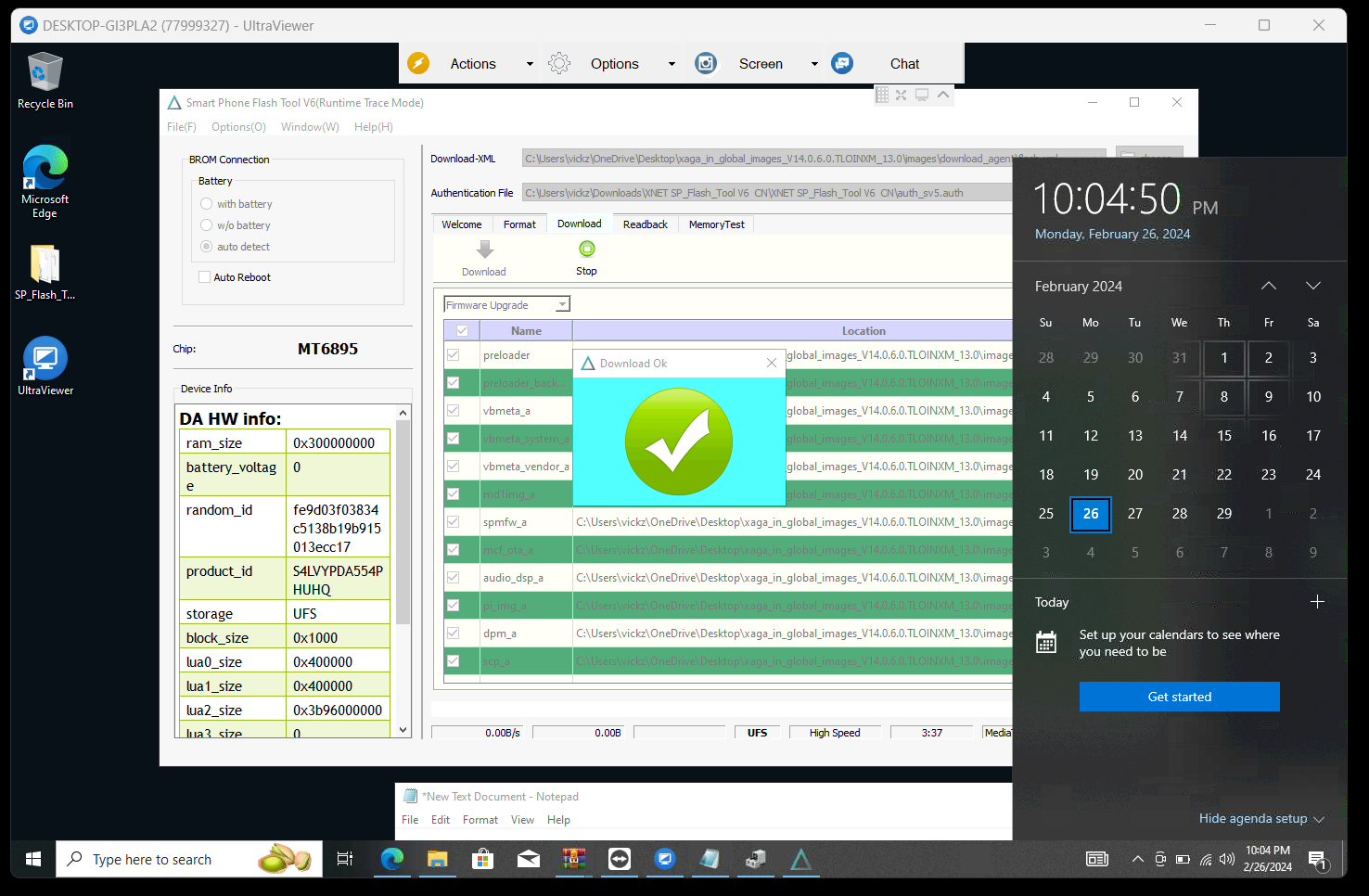Switch to the Welcome tab
The width and height of the screenshot is (1369, 896).
[462, 224]
